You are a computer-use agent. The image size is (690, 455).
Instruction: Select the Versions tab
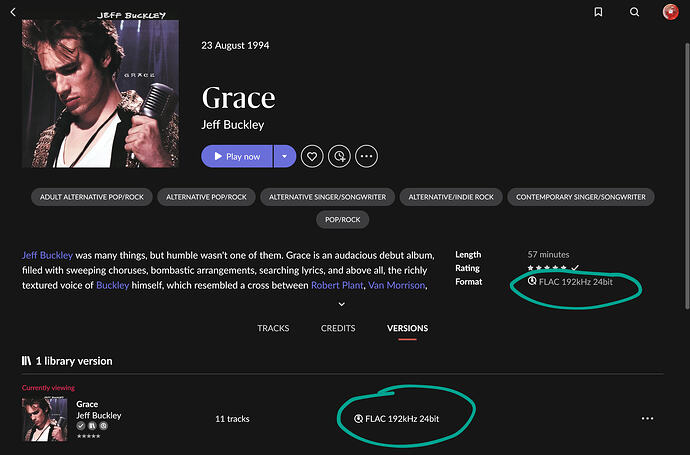407,328
